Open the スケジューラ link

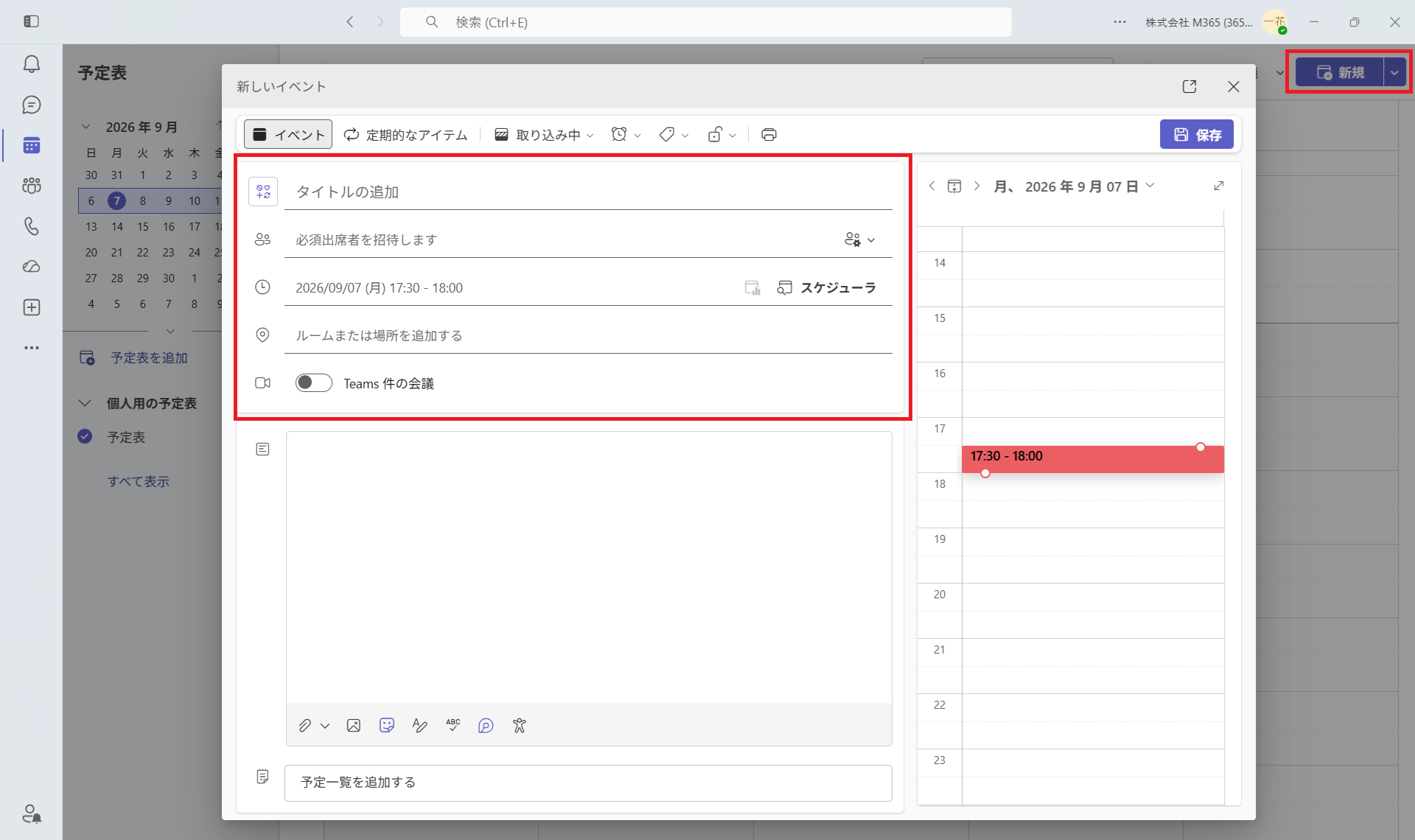pyautogui.click(x=827, y=288)
